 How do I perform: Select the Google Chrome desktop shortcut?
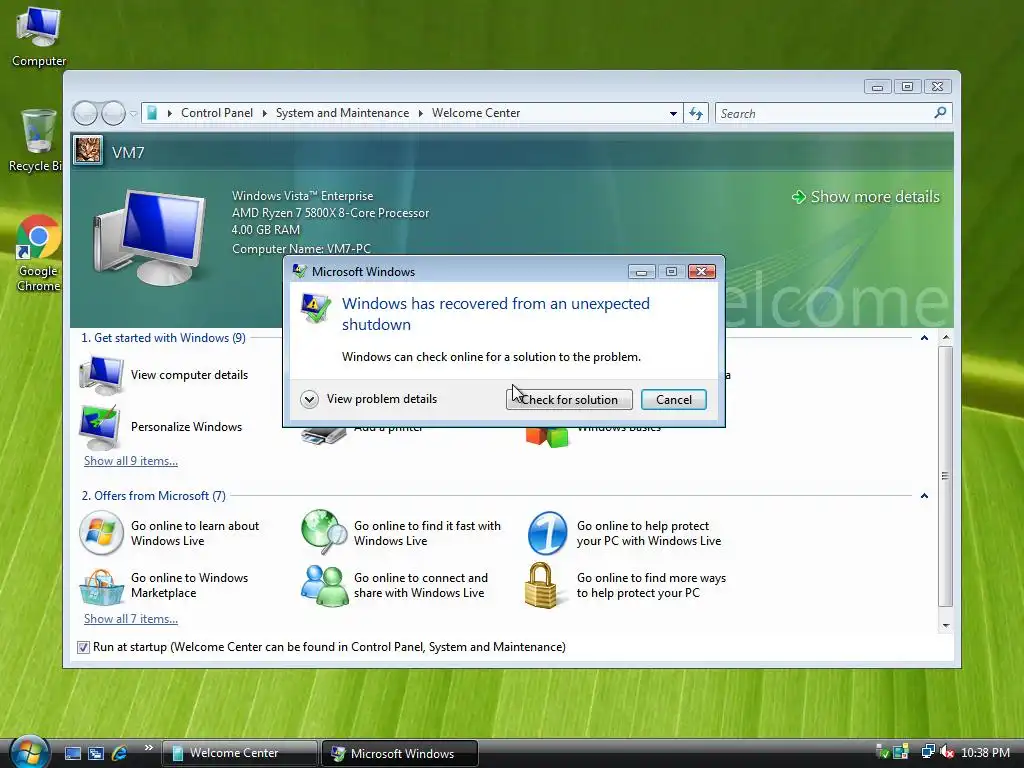pyautogui.click(x=38, y=253)
